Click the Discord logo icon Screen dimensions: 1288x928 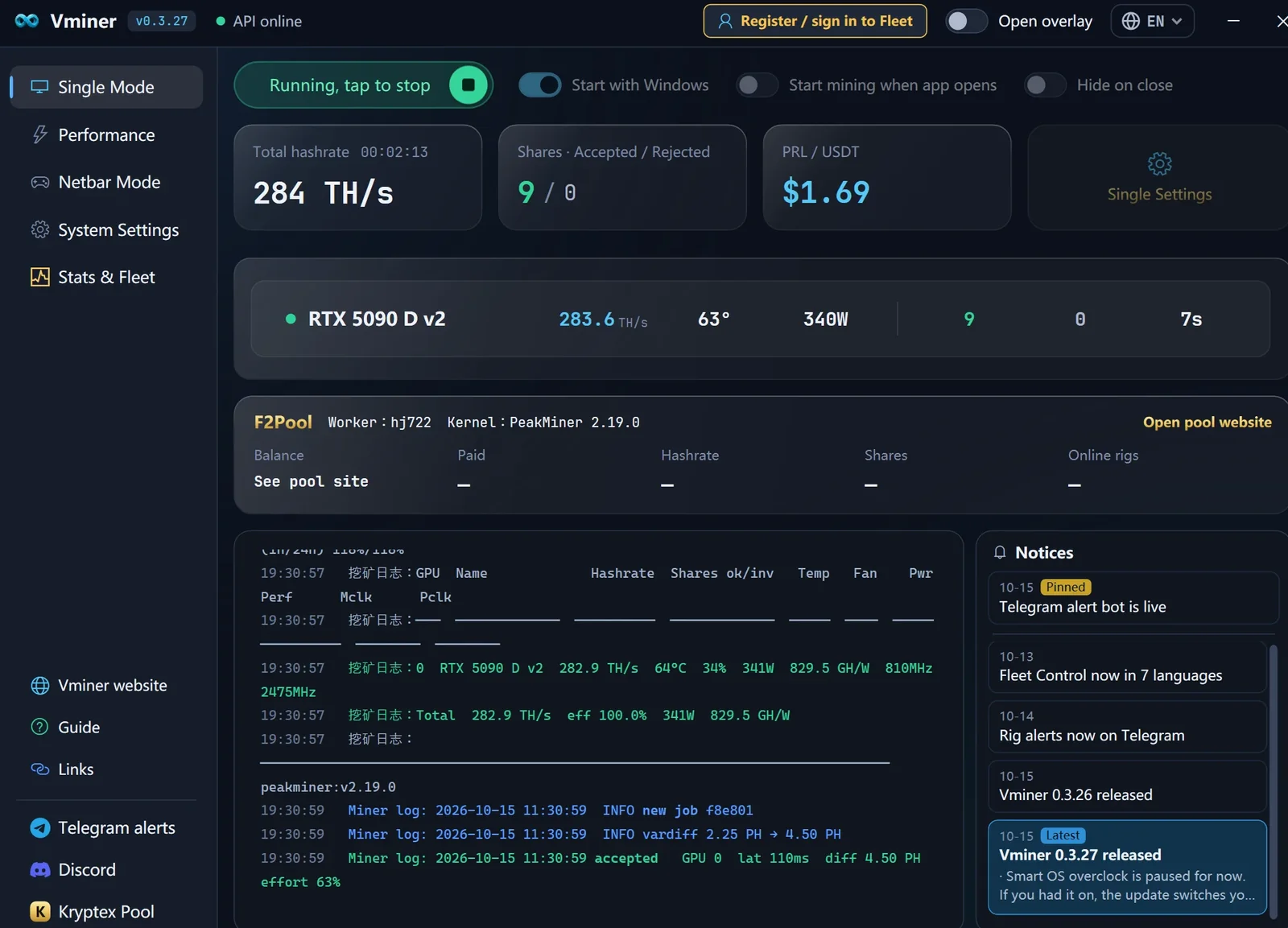pos(39,869)
